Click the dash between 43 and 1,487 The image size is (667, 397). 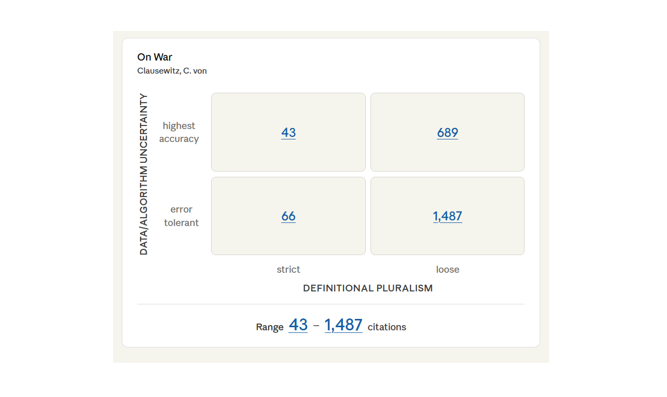click(316, 326)
